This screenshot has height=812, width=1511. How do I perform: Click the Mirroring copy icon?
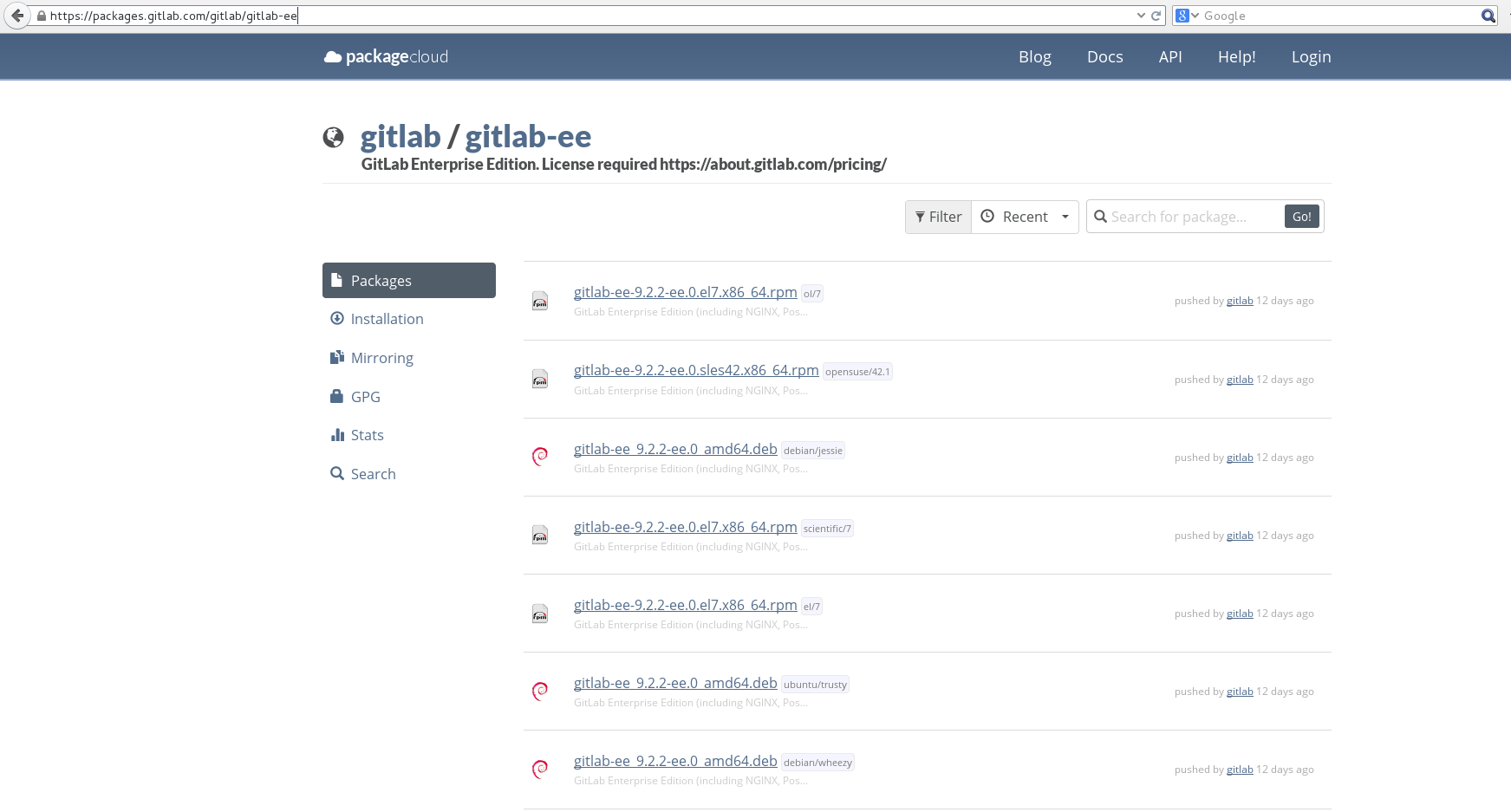(x=337, y=357)
